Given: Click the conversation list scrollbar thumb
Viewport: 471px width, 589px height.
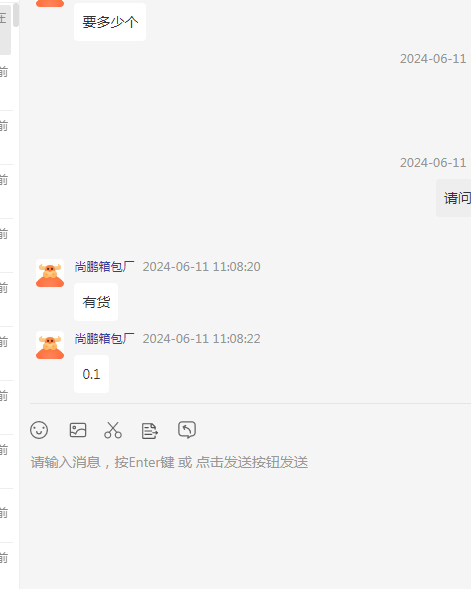Looking at the screenshot, I should (x=16, y=15).
